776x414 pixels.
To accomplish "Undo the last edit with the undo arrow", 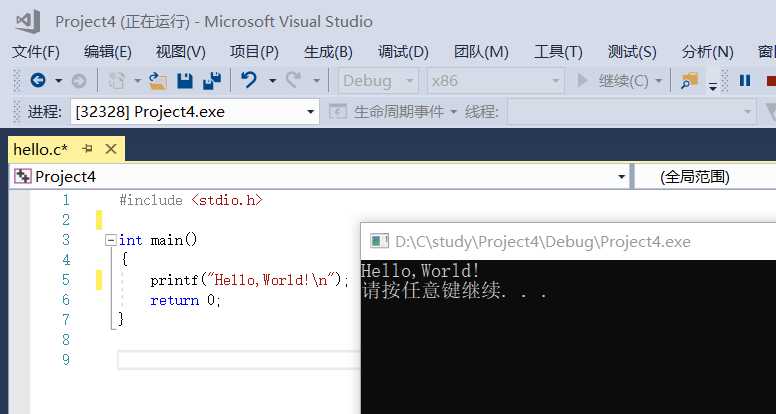I will pyautogui.click(x=249, y=80).
